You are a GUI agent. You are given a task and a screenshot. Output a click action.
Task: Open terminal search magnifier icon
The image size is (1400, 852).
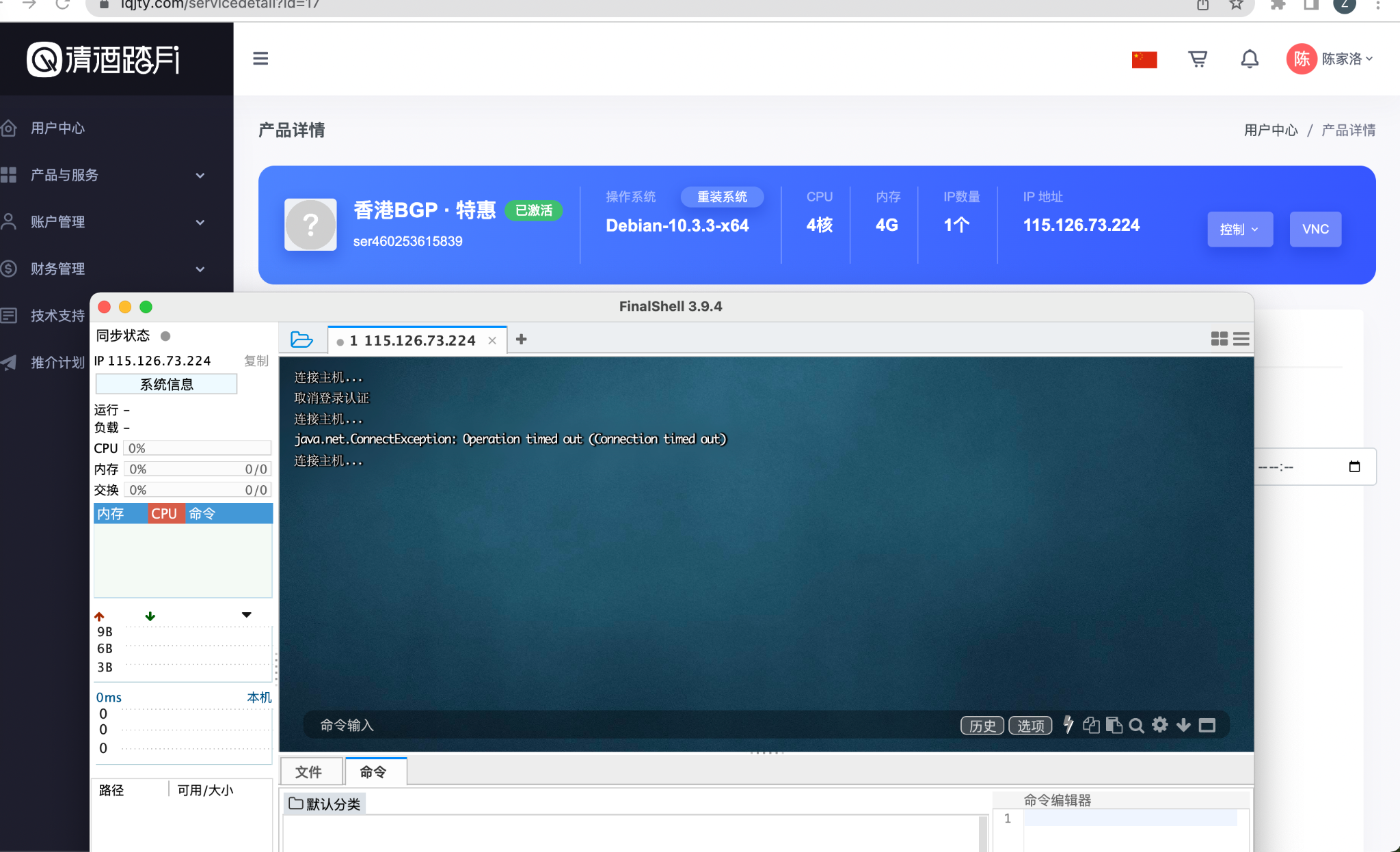[1136, 725]
